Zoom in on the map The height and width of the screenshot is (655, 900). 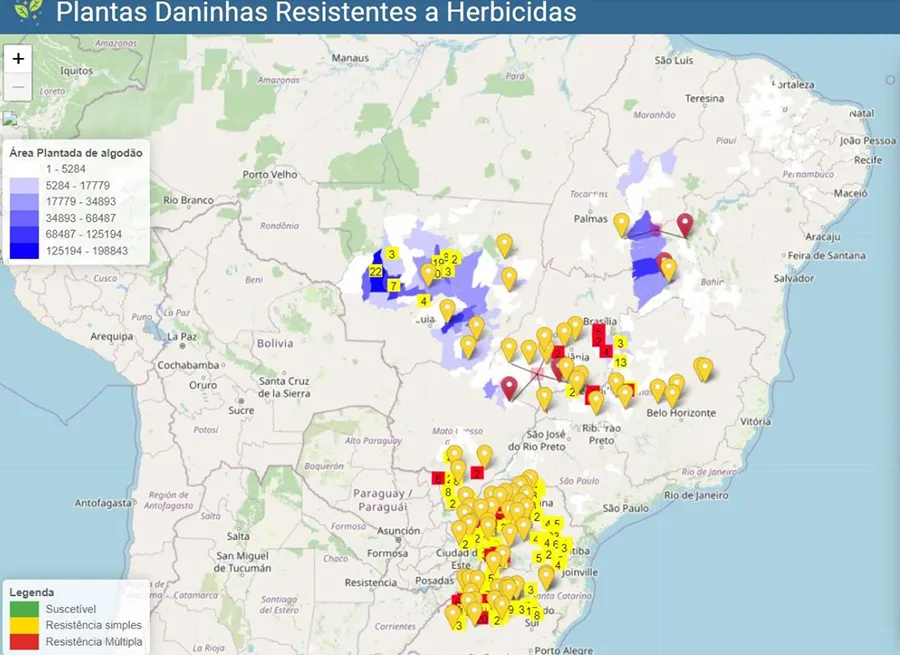pyautogui.click(x=18, y=59)
